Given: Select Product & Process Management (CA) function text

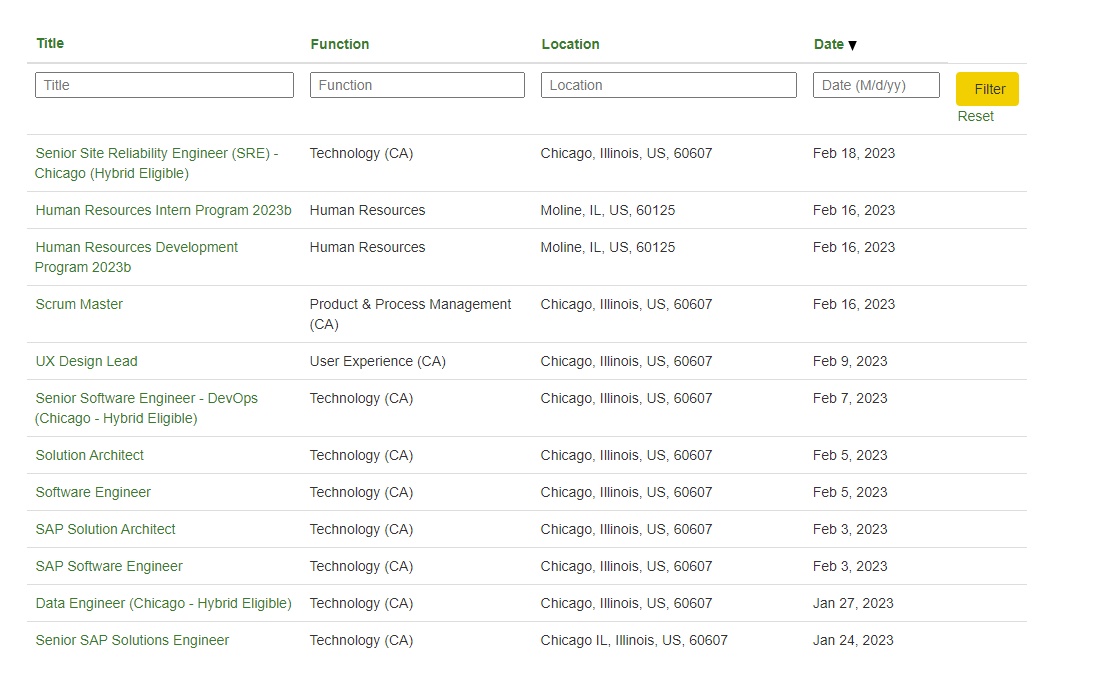Looking at the screenshot, I should click(x=410, y=315).
